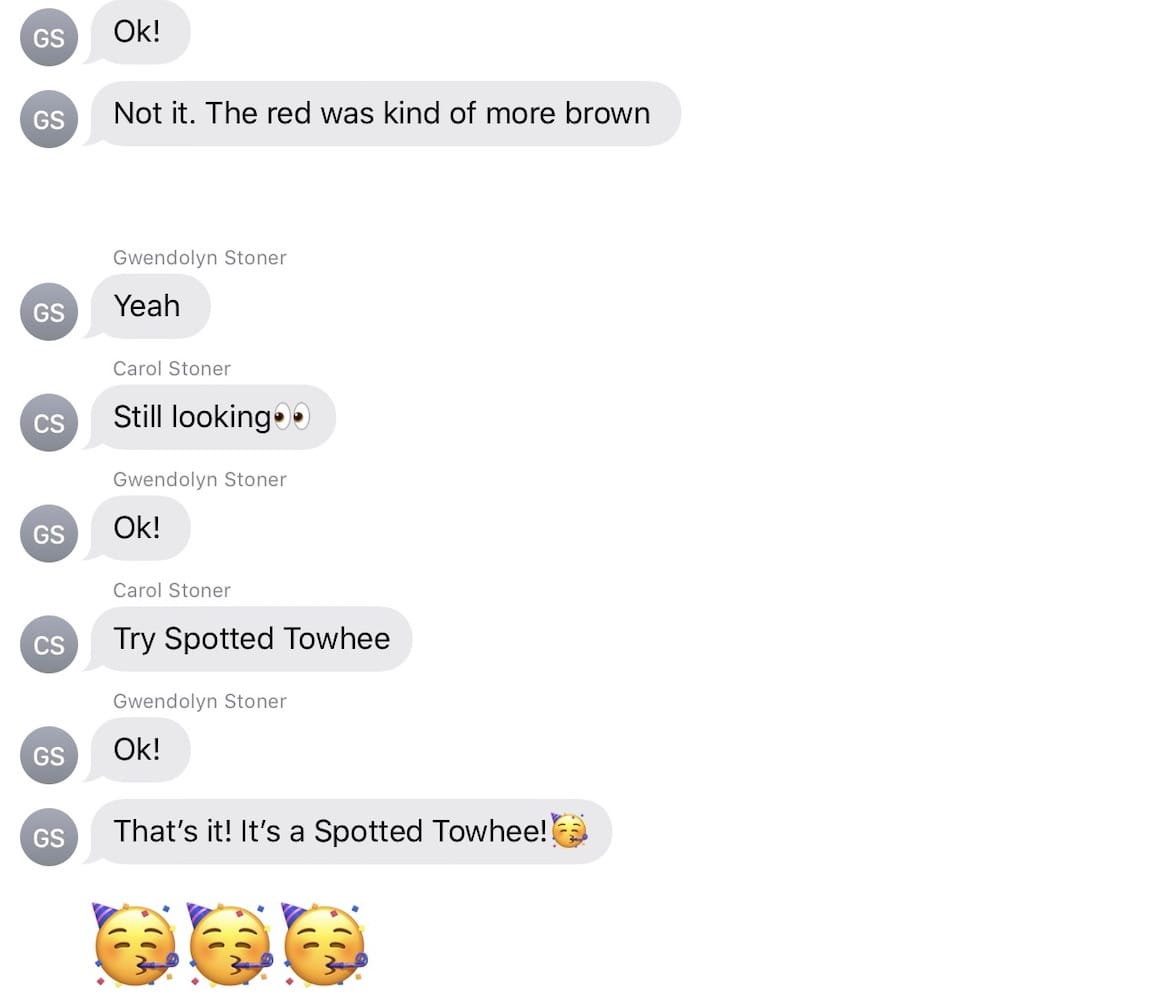This screenshot has width=1152, height=998.
Task: Click the party face emoji after "Spotted Towhee!"
Action: pyautogui.click(x=569, y=831)
